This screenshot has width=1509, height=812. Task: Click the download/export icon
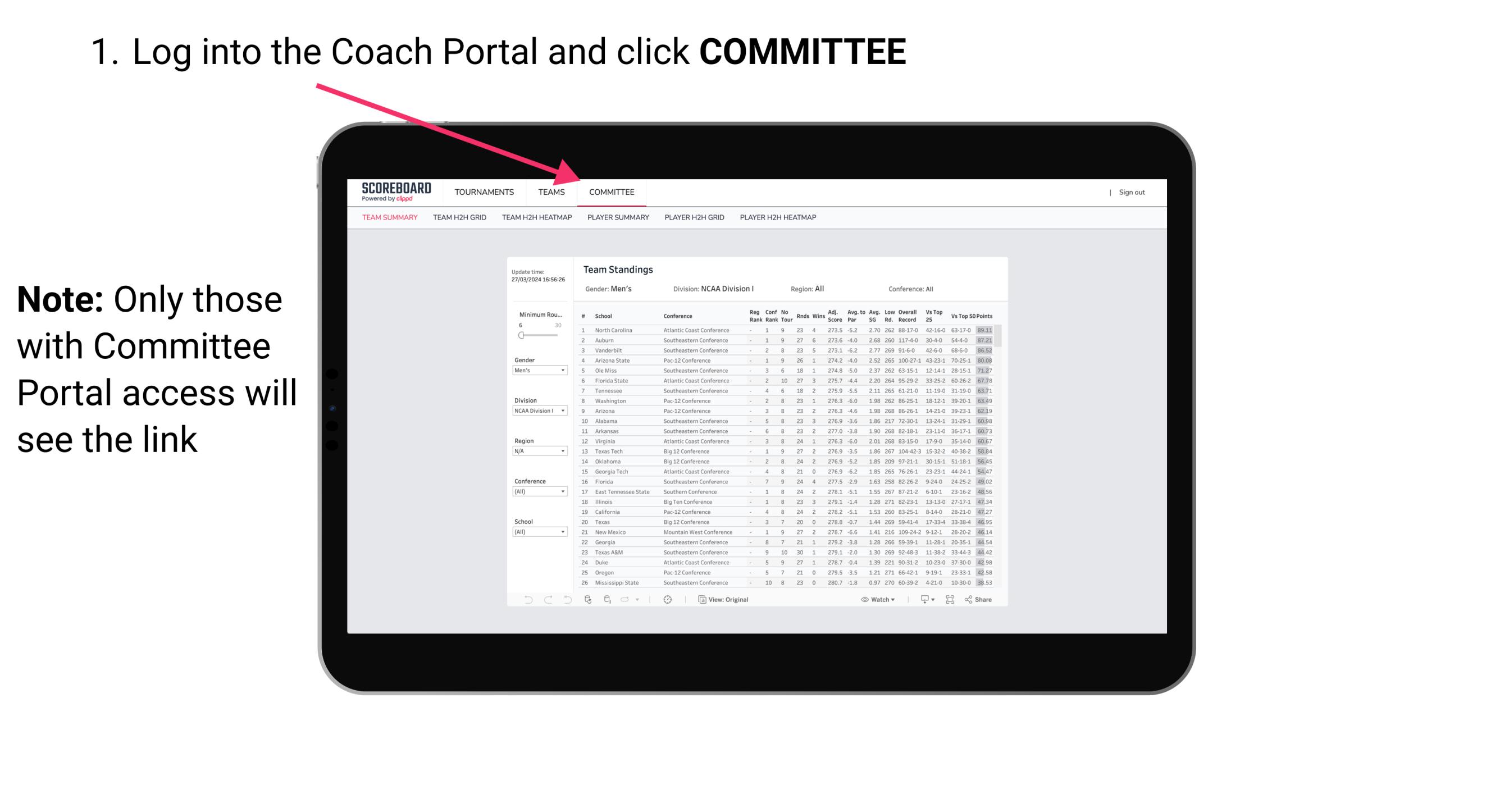(922, 599)
